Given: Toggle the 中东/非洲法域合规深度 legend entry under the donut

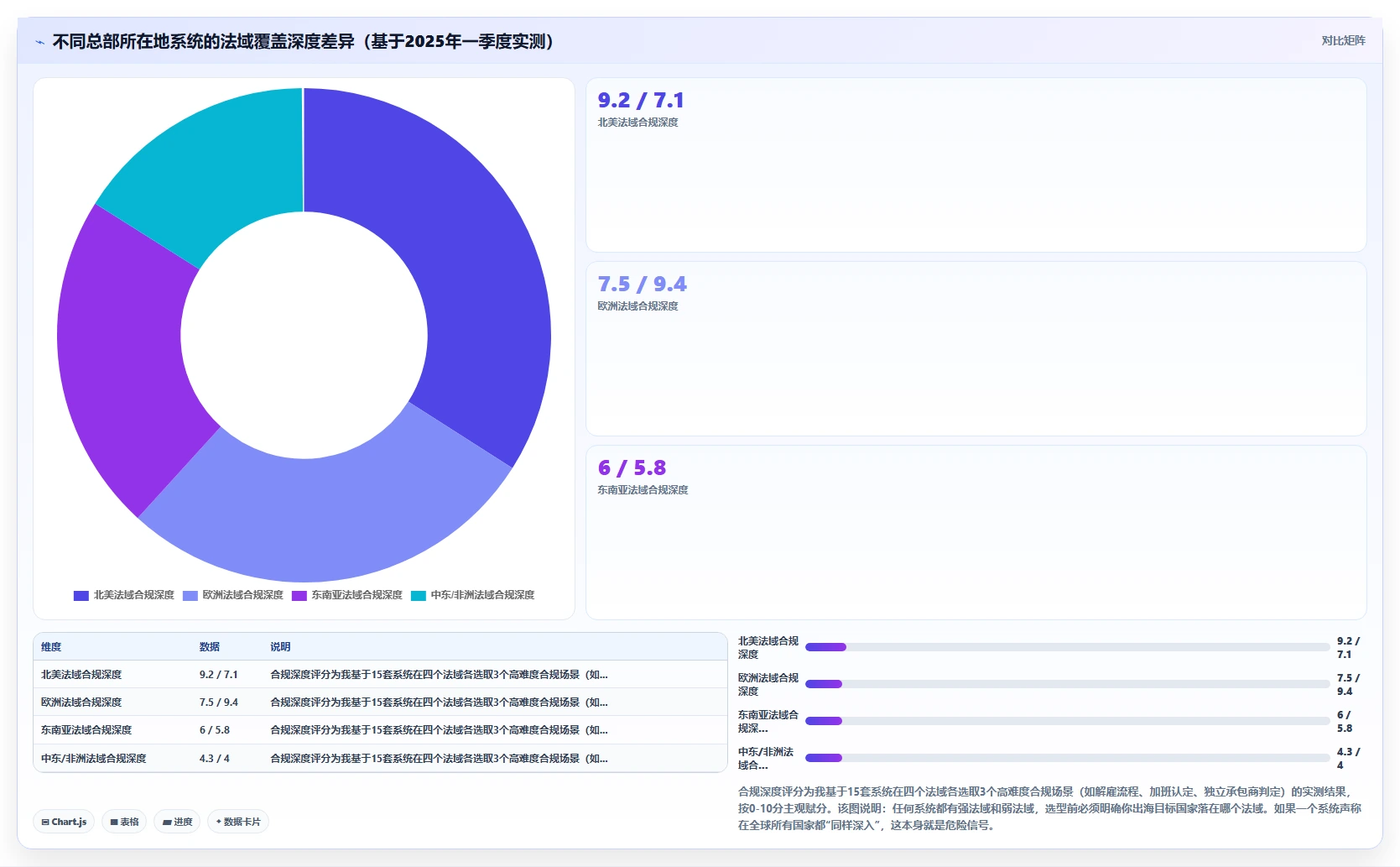Looking at the screenshot, I should [472, 595].
